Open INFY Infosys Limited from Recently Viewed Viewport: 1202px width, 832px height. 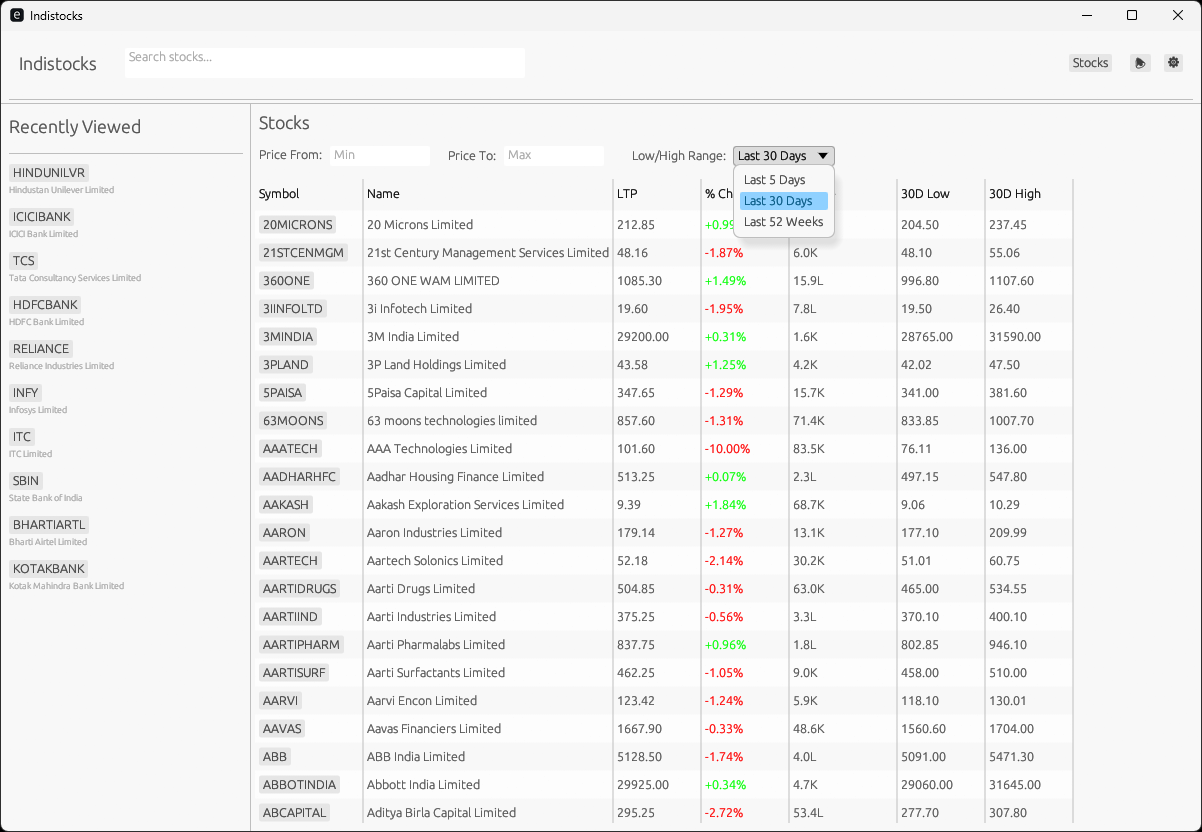24,392
